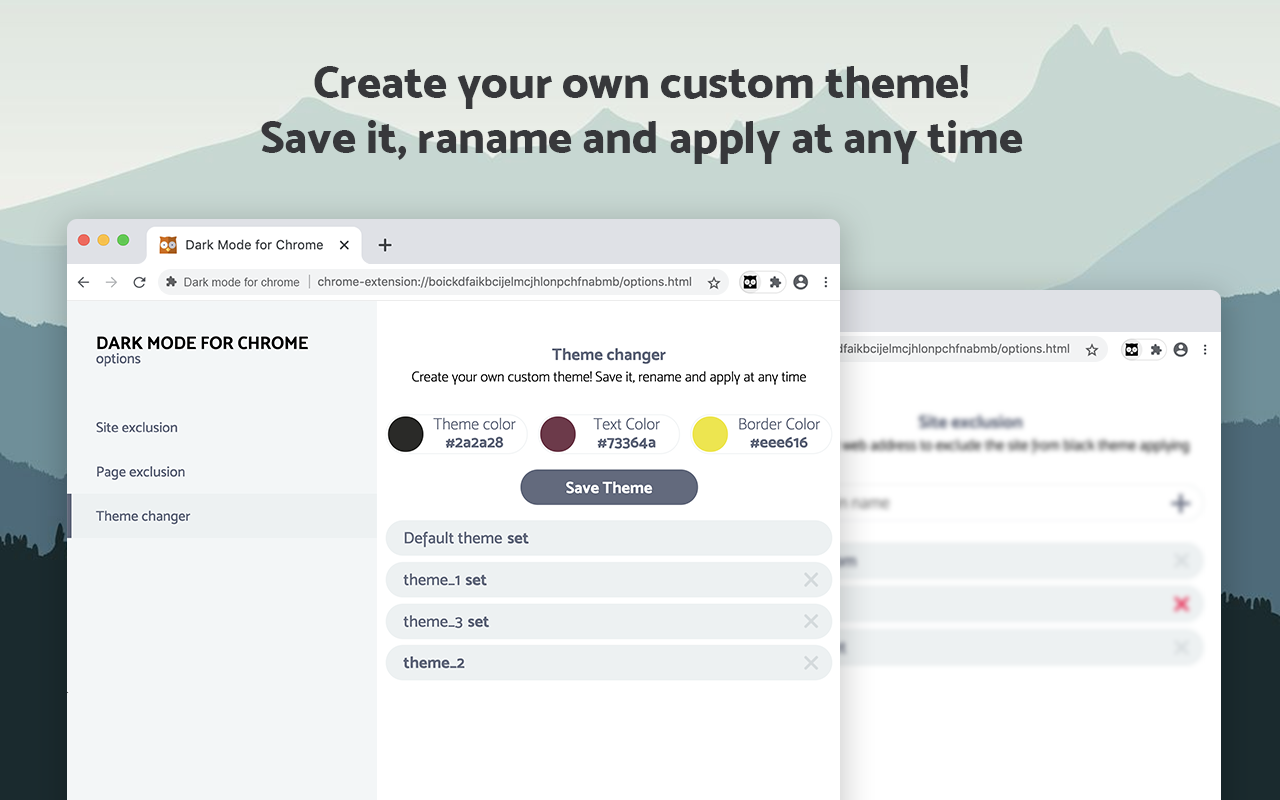Close the front browser window
This screenshot has width=1280, height=800.
tap(84, 240)
